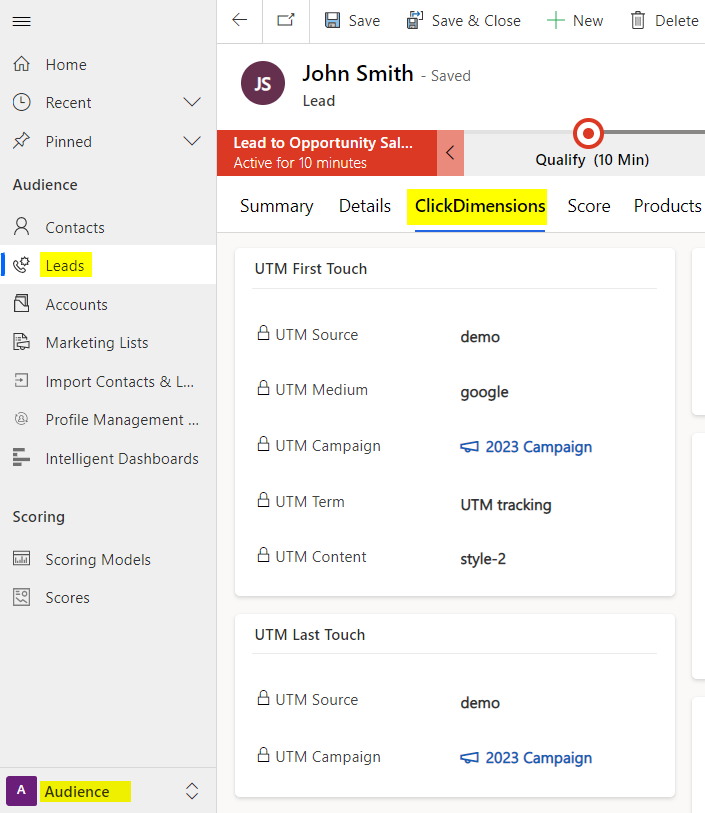
Task: Click the Scoring Models icon
Action: click(21, 558)
